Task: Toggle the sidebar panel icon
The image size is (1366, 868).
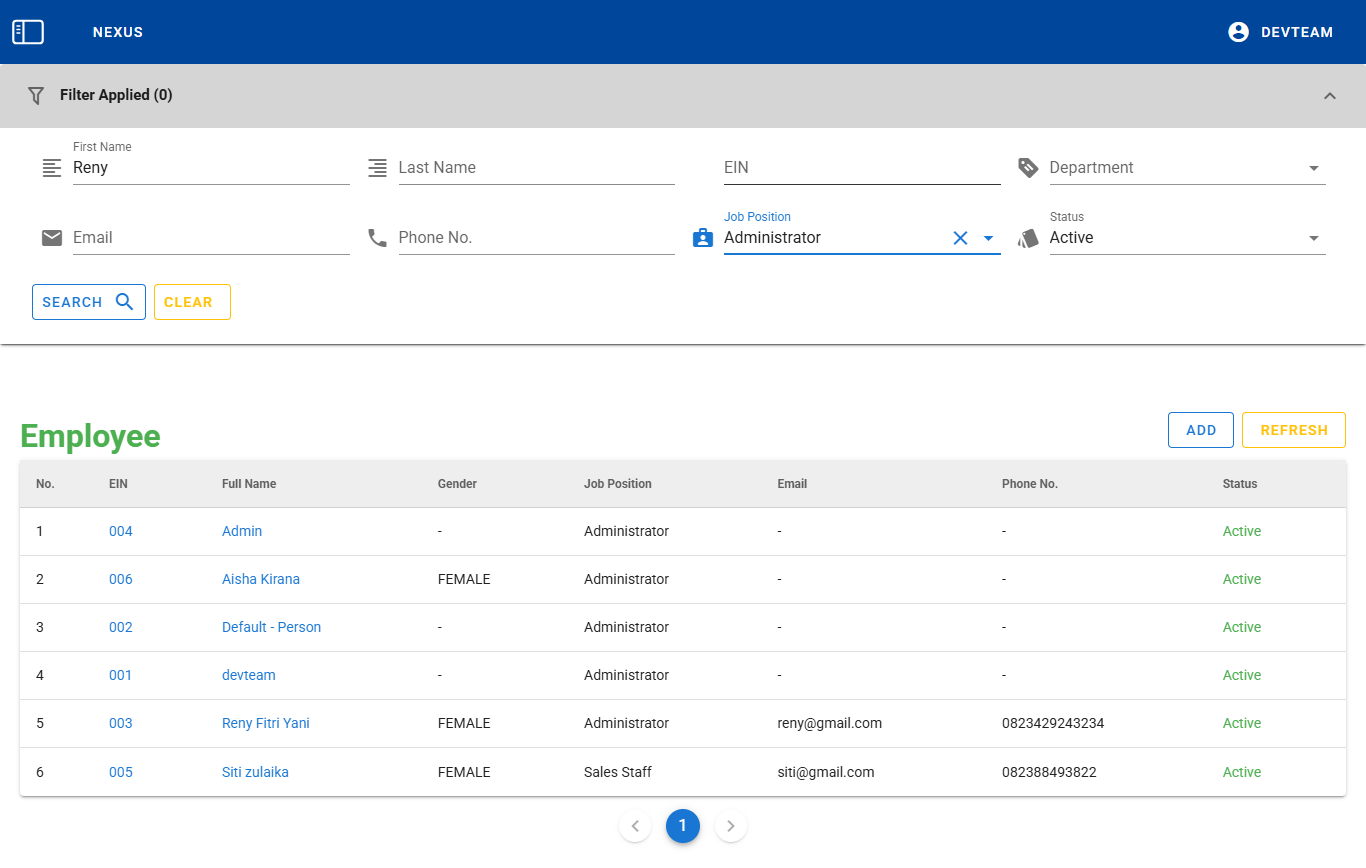Action: [x=28, y=32]
